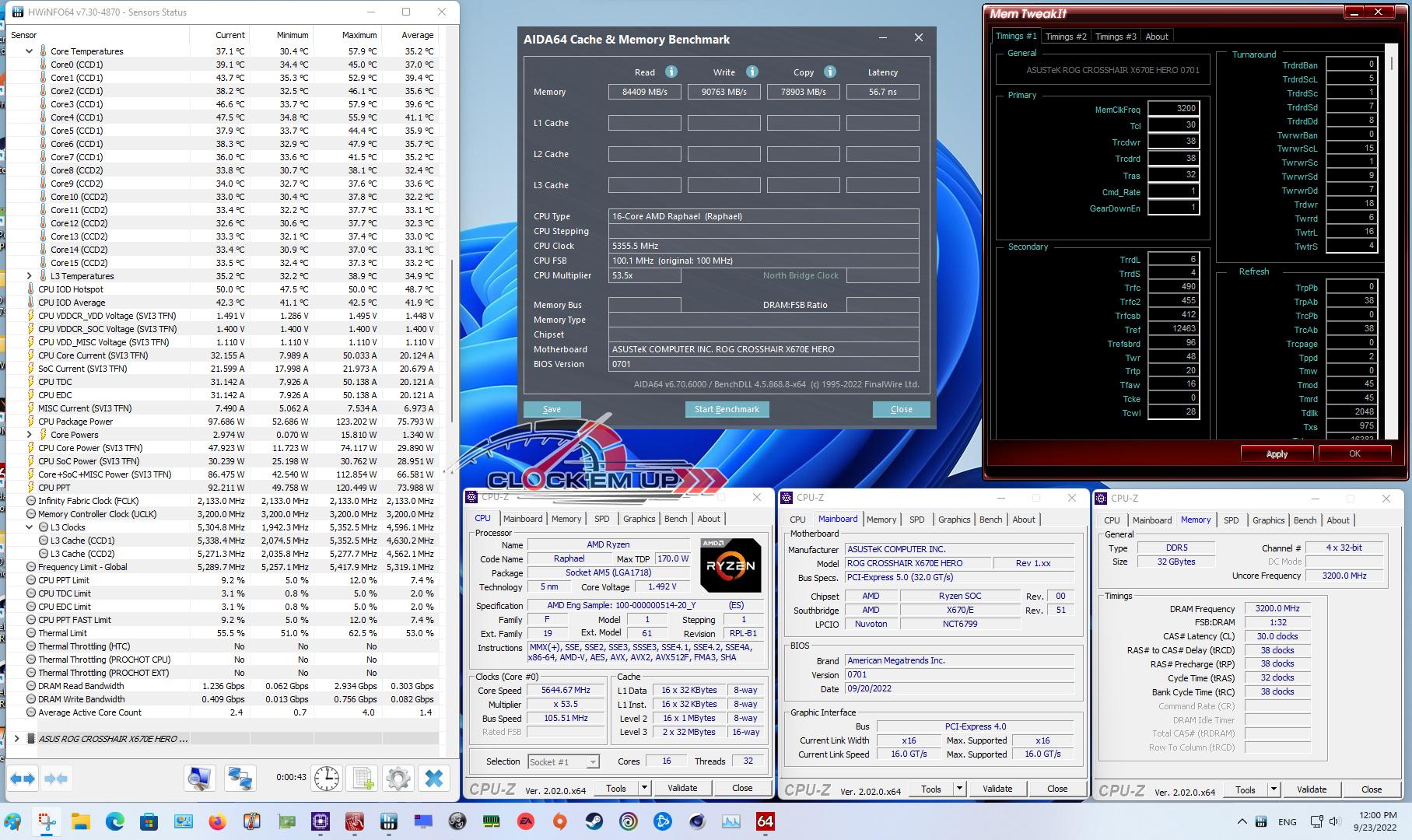Click HWiNFO collapse columns arrows icon
Screen dimensions: 1412x840
(56, 778)
